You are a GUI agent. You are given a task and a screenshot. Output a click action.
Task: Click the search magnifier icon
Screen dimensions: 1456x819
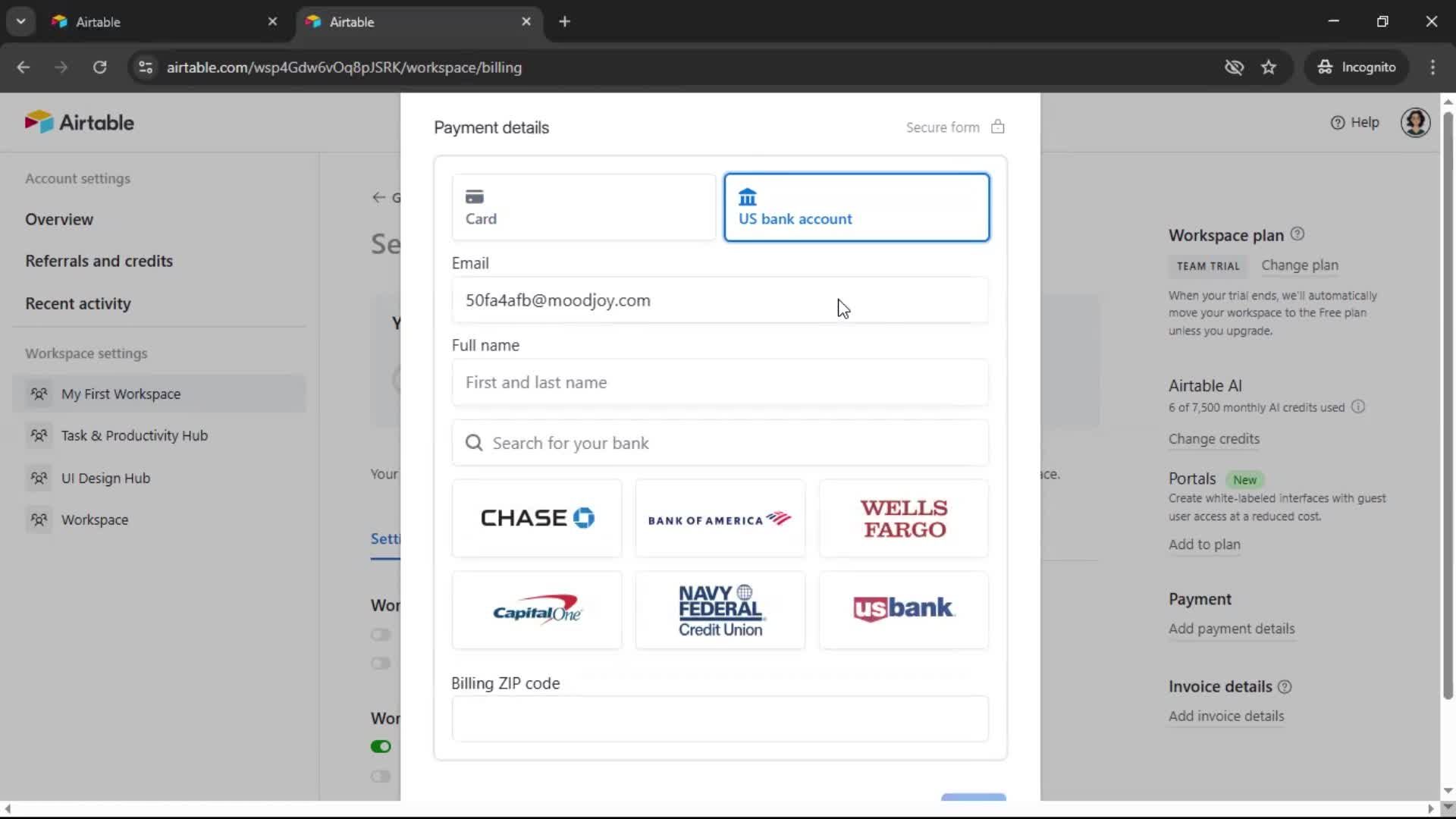click(474, 443)
